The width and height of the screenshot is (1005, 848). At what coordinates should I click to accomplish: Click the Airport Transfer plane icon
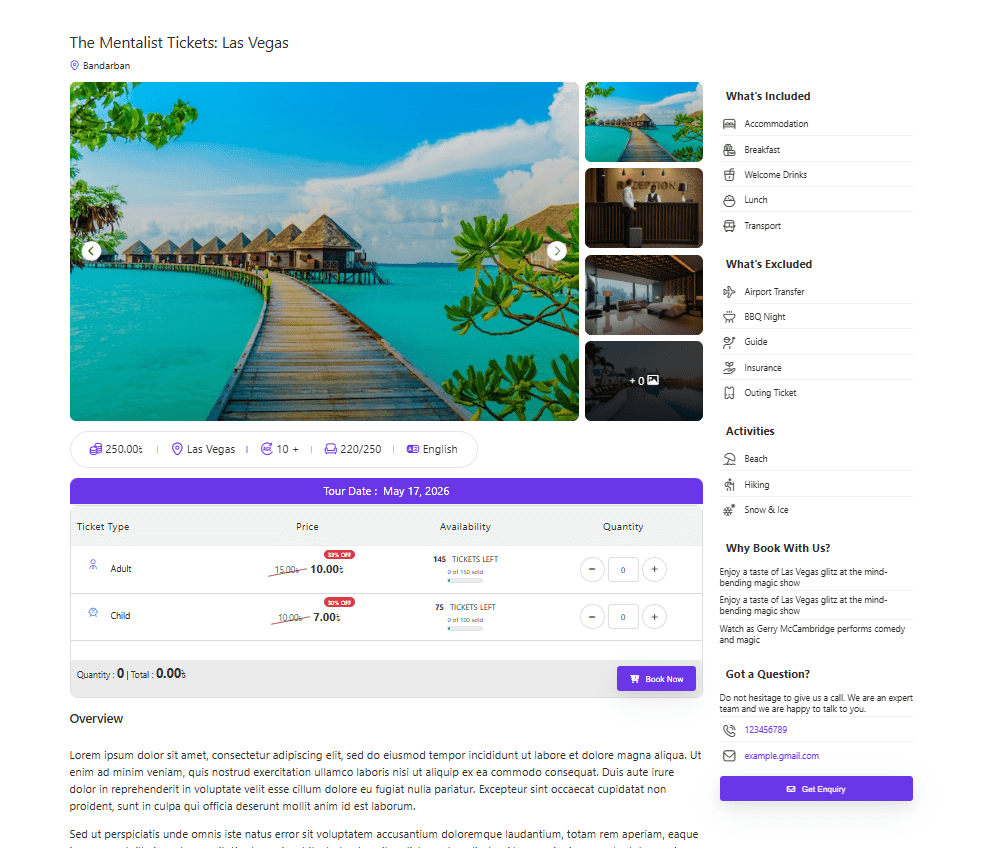(729, 292)
